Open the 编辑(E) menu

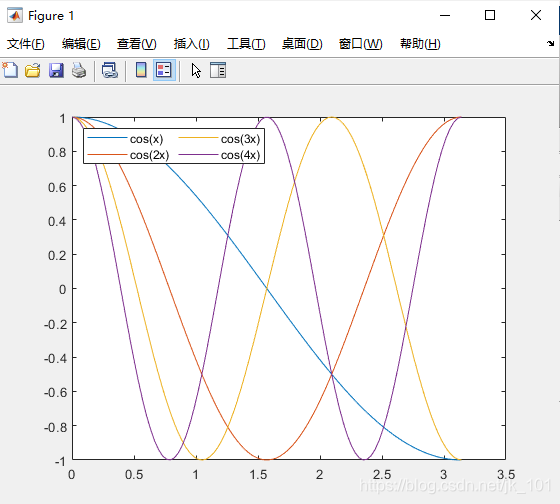point(81,44)
